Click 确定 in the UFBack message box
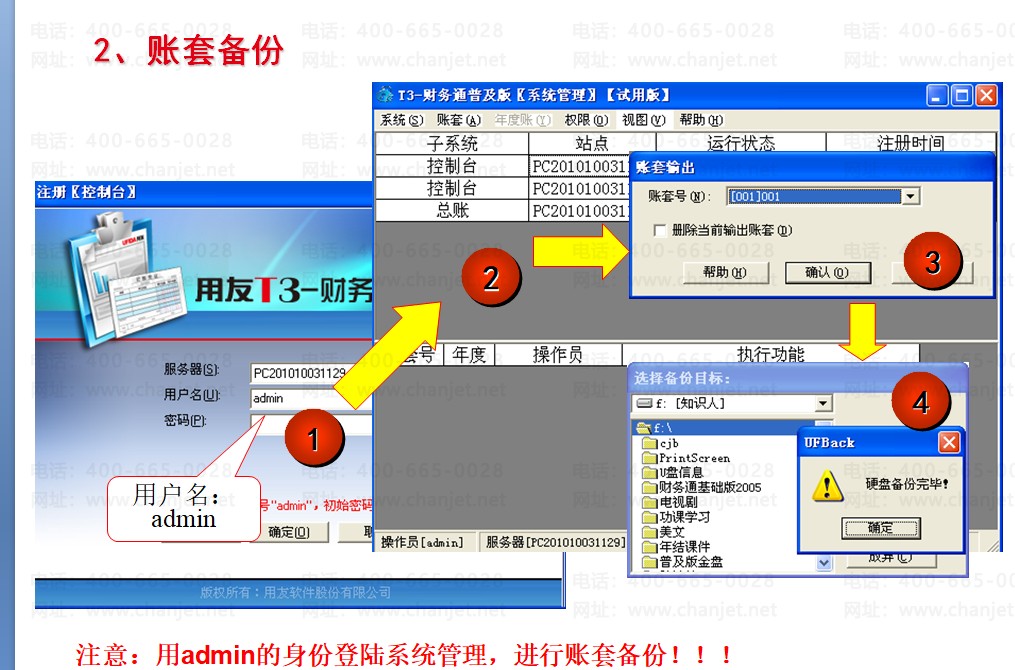Viewport: 1015px width, 670px height. [x=880, y=528]
